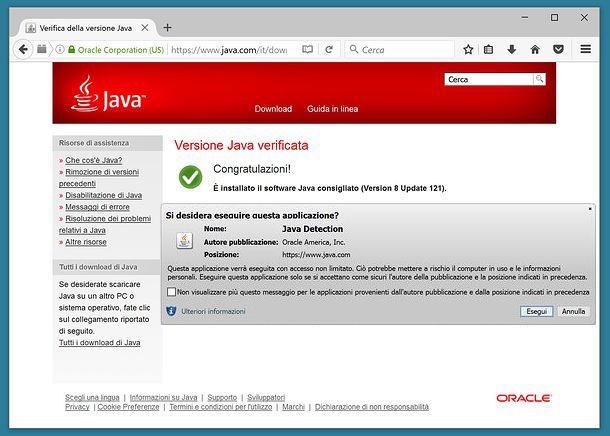Open the Messaggi di errore link

tap(97, 207)
